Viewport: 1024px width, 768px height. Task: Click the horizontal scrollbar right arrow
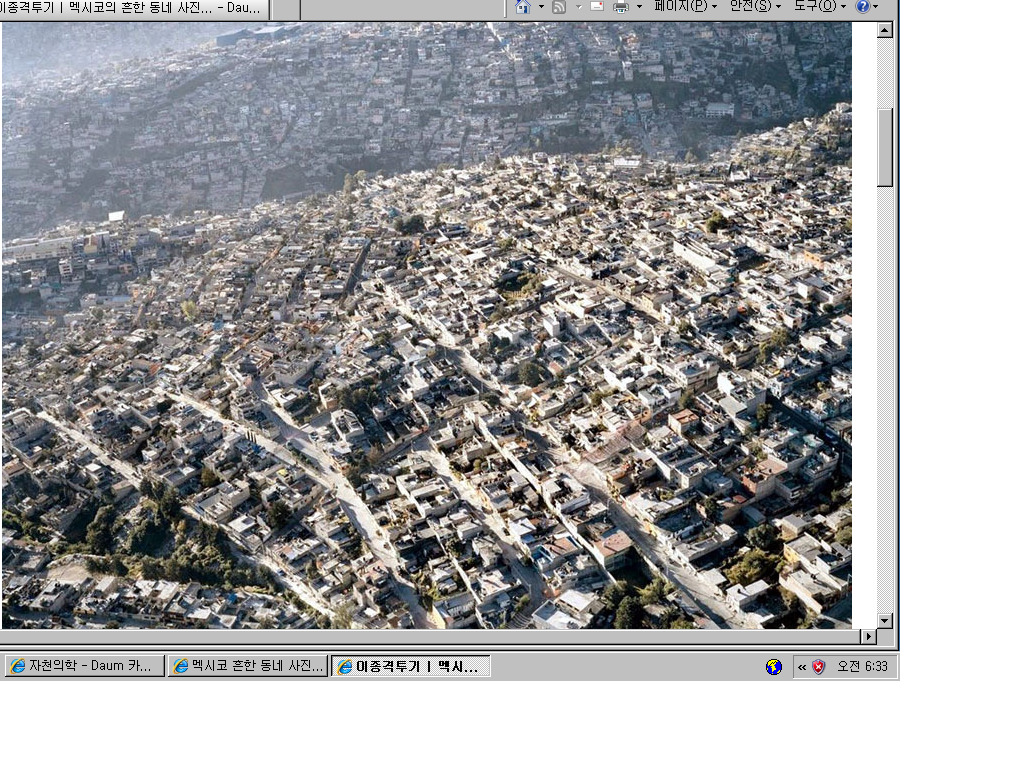point(868,636)
